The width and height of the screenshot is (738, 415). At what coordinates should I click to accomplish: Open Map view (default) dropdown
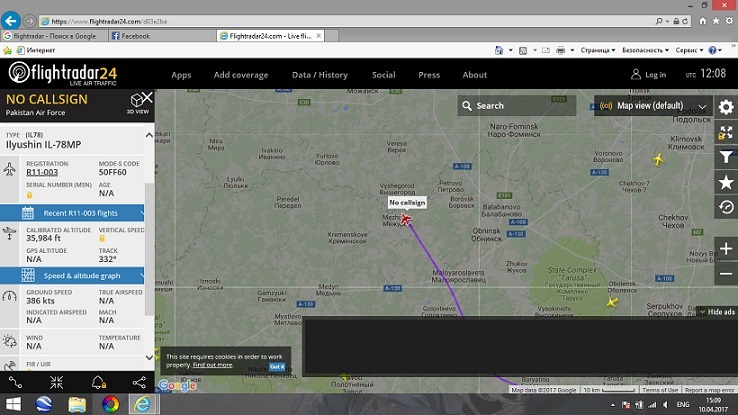click(x=653, y=106)
